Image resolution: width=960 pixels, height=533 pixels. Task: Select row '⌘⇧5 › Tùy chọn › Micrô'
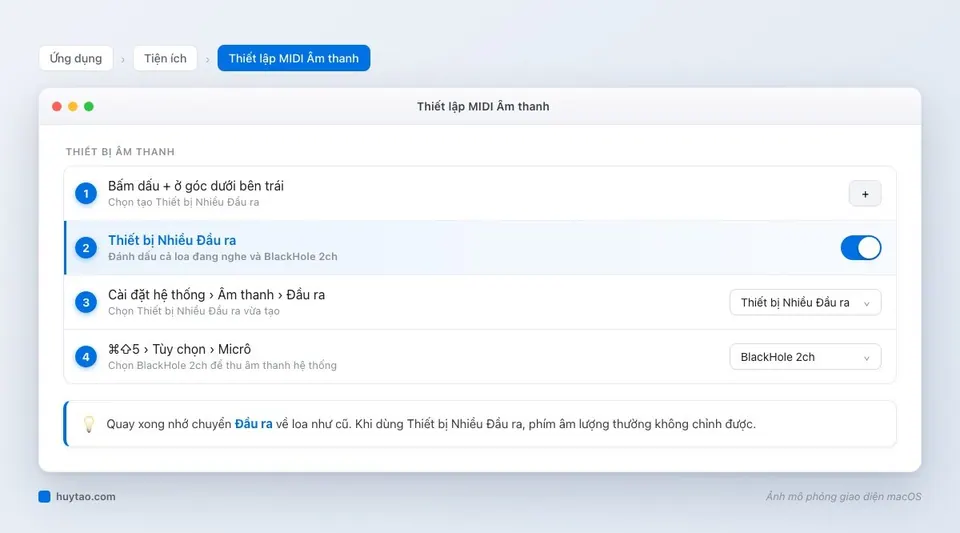tap(480, 357)
